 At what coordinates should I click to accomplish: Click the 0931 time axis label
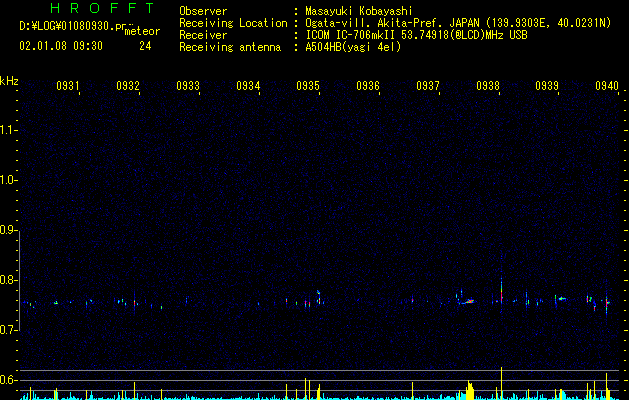67,85
